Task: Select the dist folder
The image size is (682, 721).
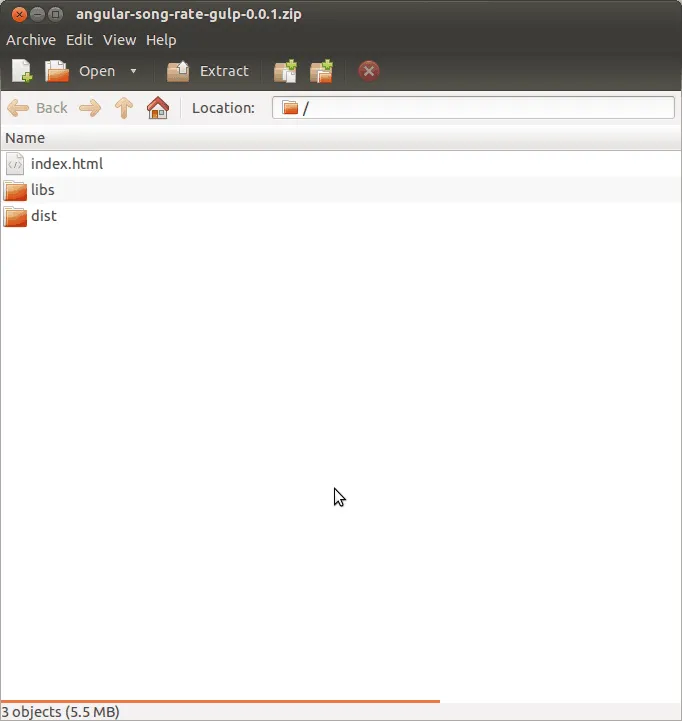Action: pos(43,216)
